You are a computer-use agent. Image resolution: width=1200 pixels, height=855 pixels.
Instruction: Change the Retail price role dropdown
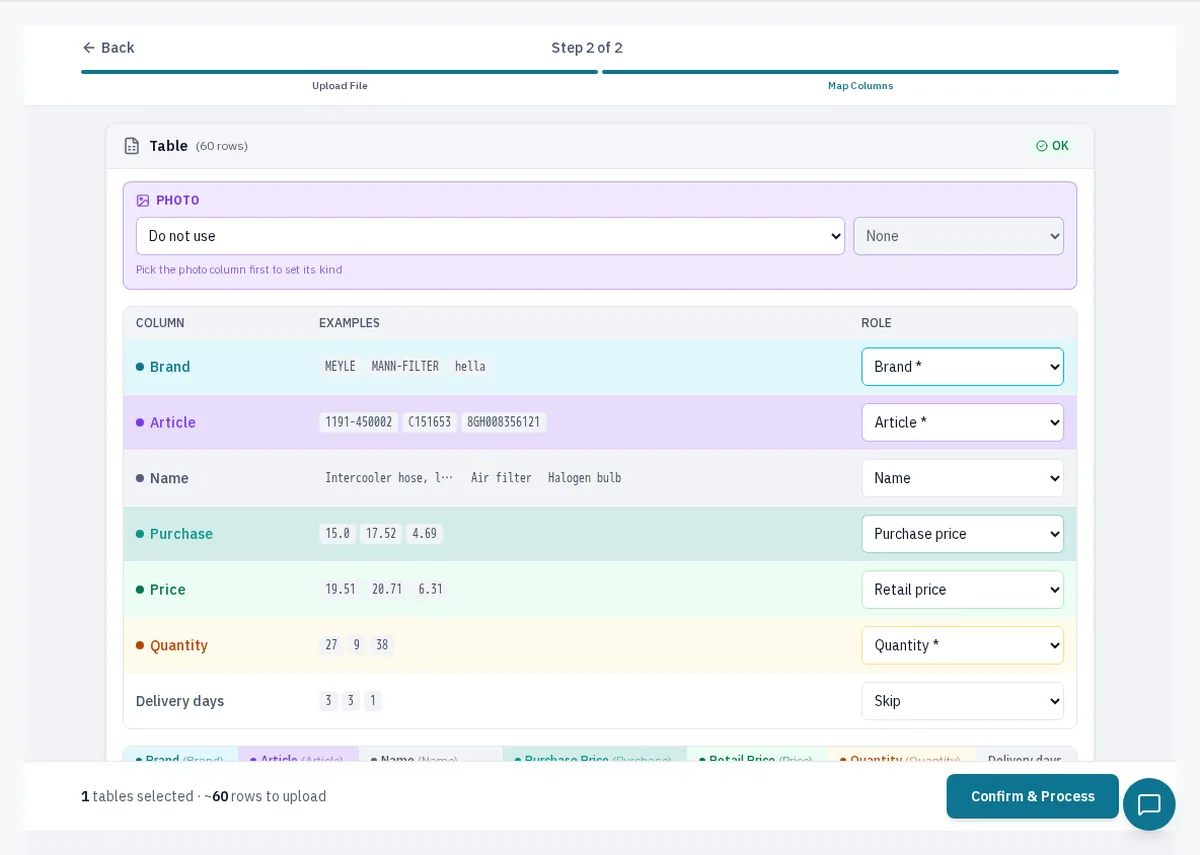click(x=962, y=590)
